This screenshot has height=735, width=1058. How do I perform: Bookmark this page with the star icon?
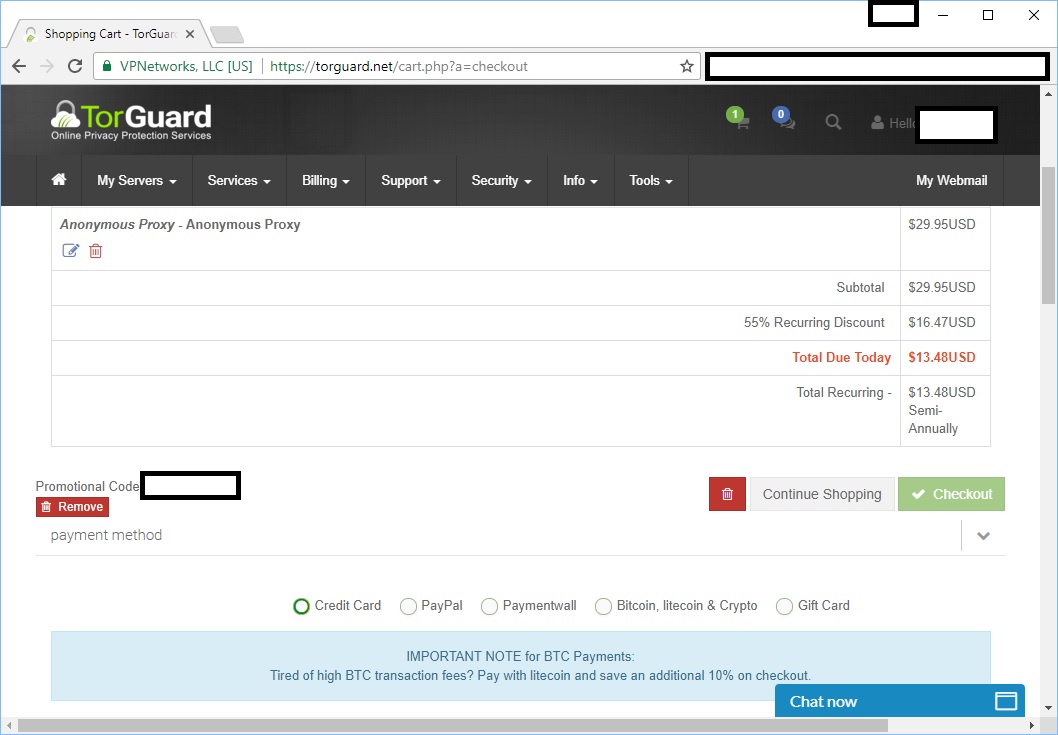pos(687,66)
